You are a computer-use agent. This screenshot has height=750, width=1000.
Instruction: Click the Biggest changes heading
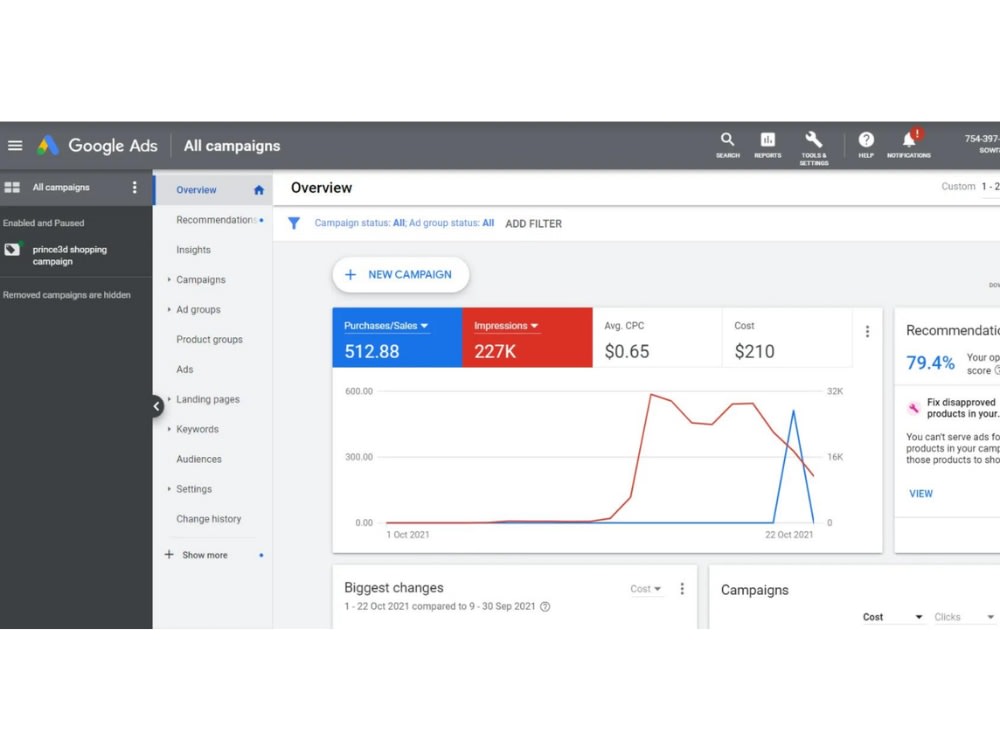tap(393, 587)
